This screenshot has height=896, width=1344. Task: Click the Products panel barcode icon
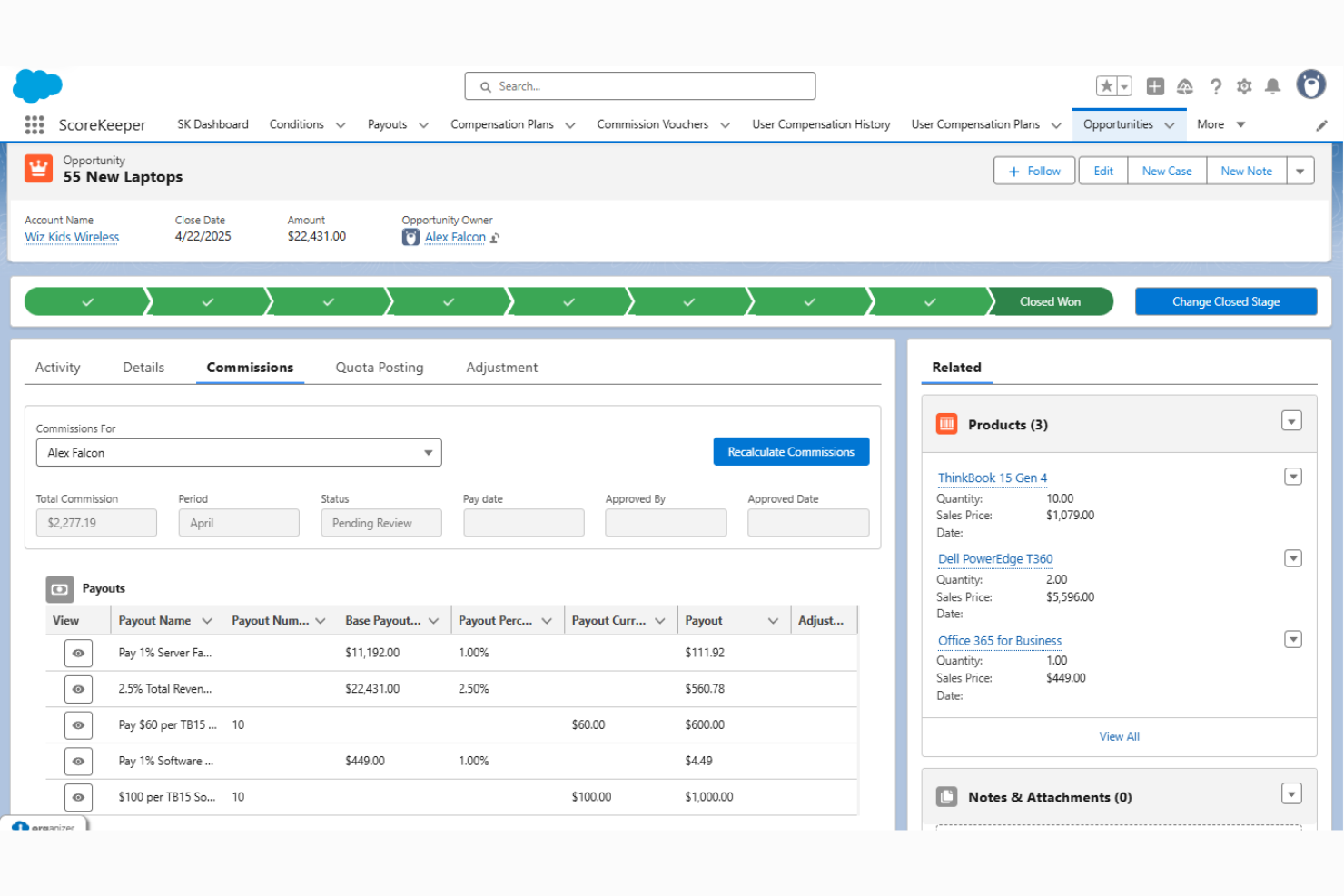point(946,423)
